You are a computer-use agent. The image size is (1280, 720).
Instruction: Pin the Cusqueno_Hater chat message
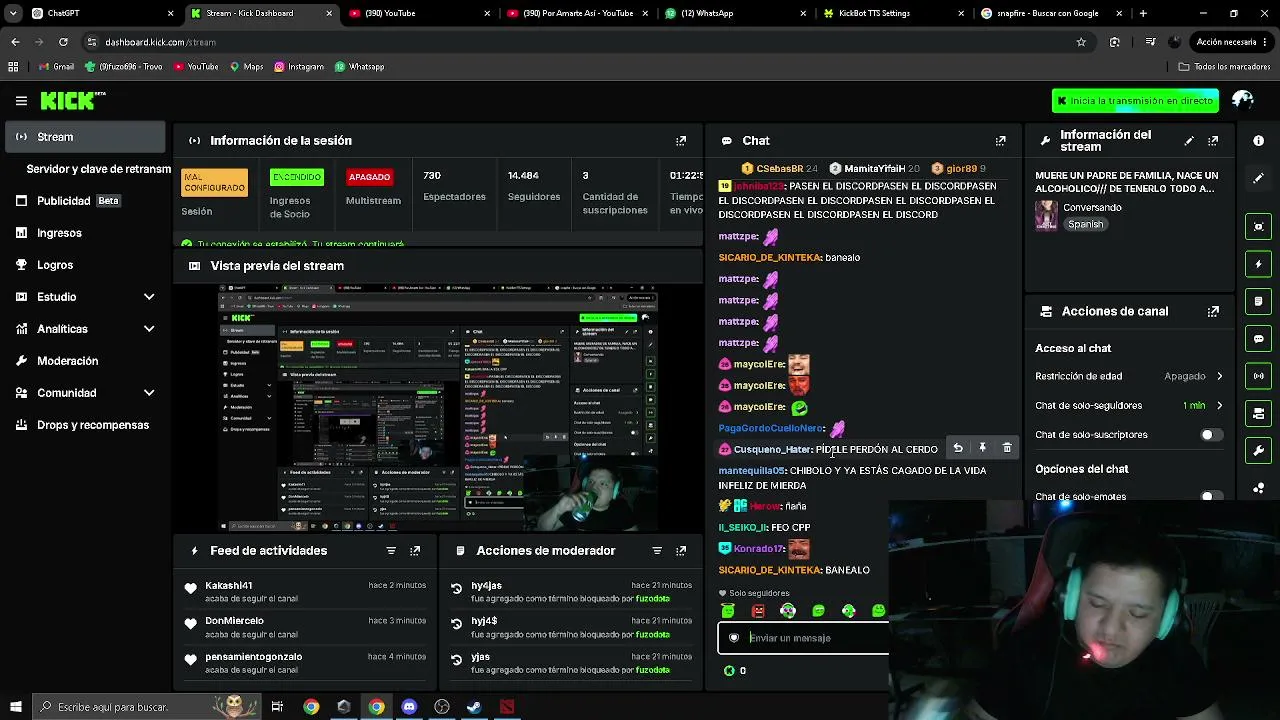pos(982,448)
